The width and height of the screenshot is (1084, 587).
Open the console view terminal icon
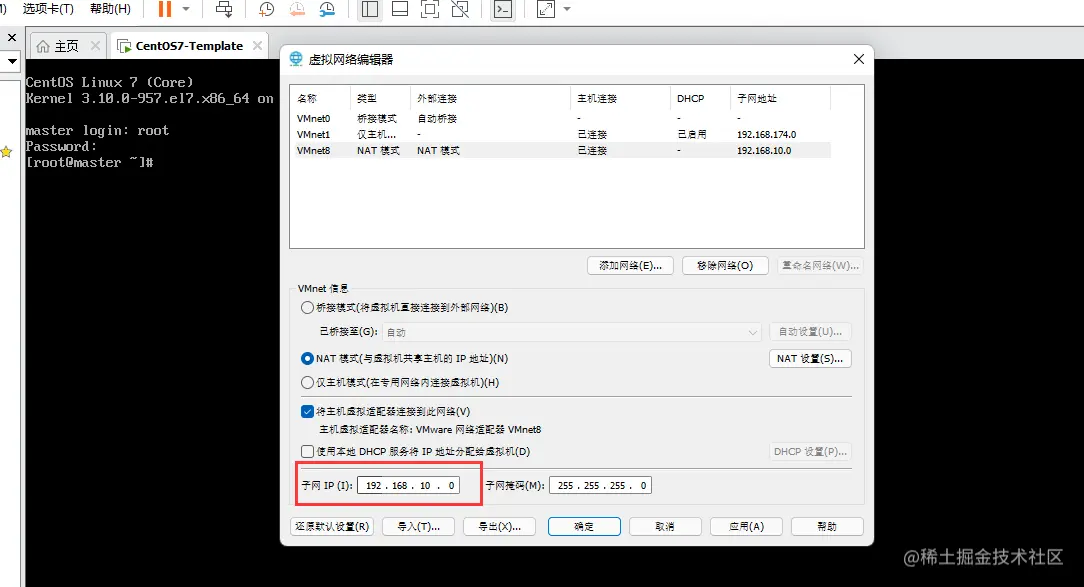(503, 9)
